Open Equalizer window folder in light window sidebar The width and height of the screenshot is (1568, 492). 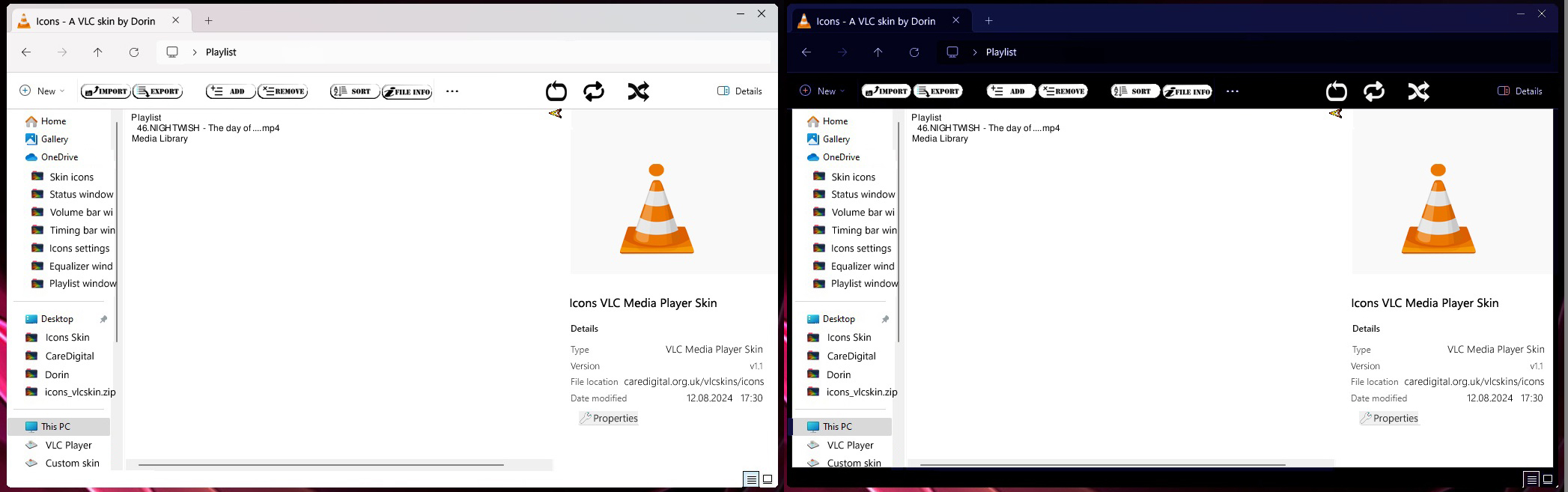coord(72,266)
